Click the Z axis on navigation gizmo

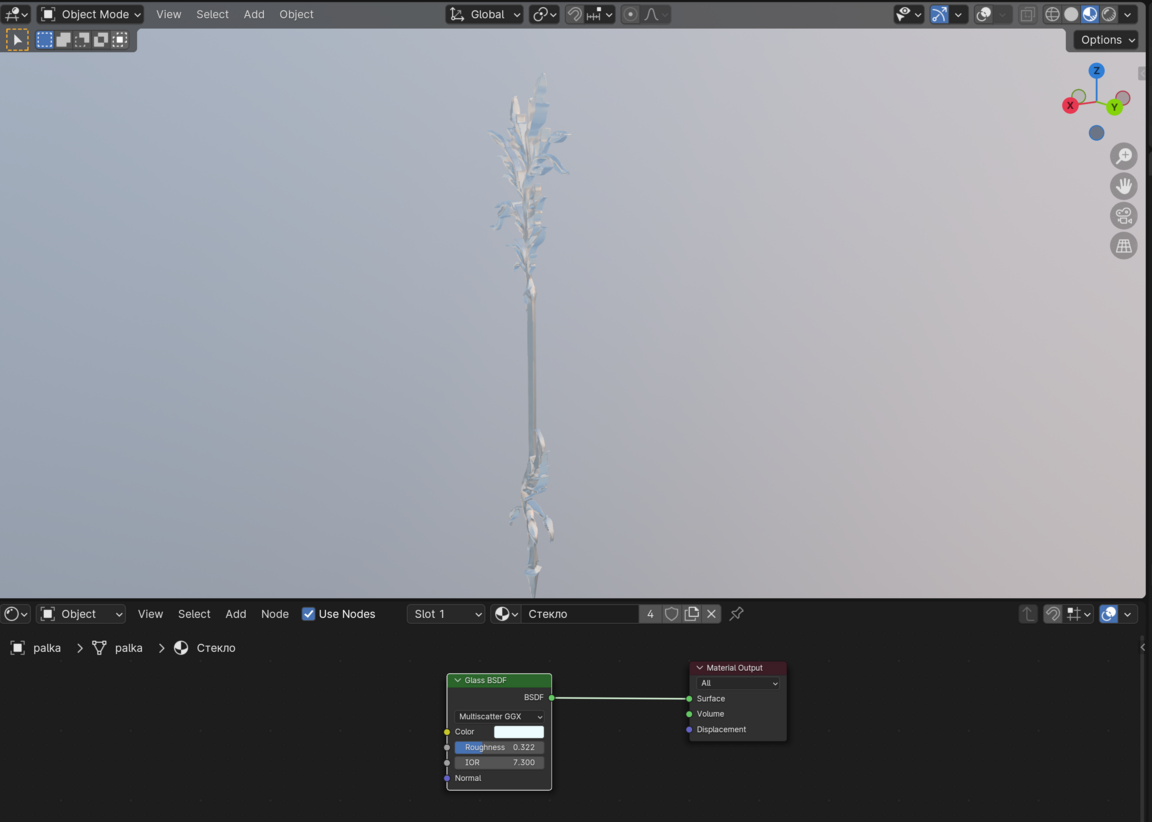(1096, 71)
